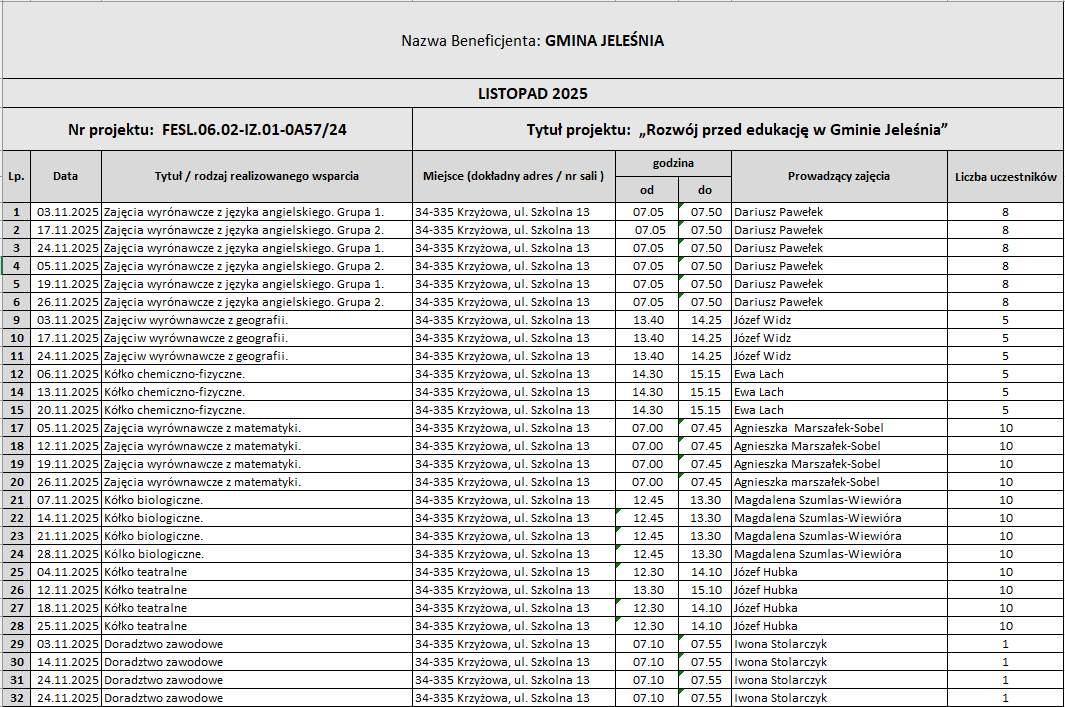
Task: Click the Liczba uczestników column header
Action: click(x=1004, y=176)
